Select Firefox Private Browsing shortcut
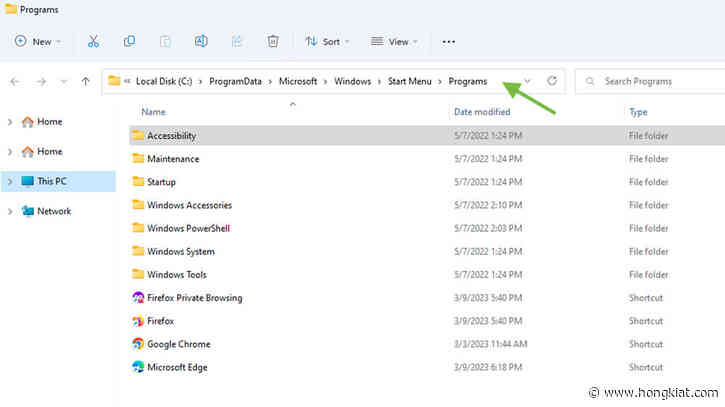The image size is (725, 407). 195,298
